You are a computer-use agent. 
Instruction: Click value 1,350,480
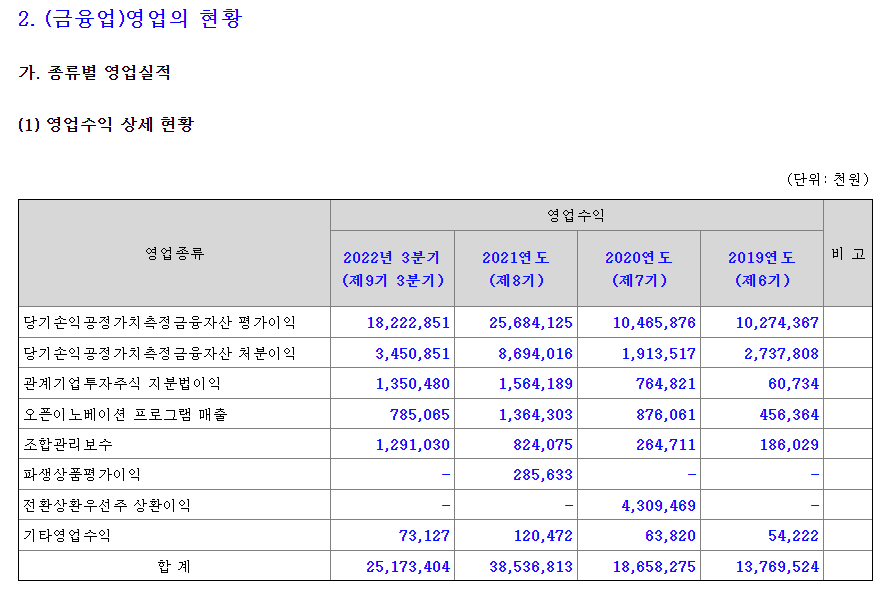tap(413, 384)
